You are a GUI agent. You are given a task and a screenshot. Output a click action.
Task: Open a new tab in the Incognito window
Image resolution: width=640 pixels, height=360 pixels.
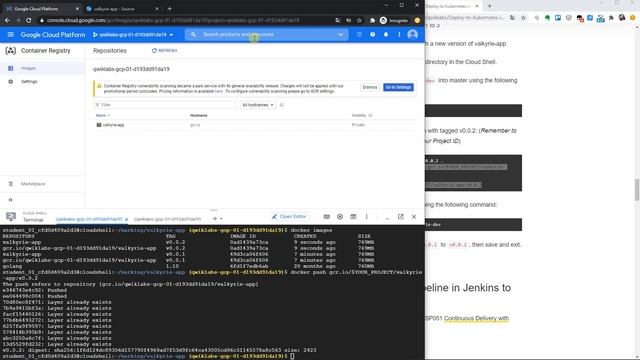[x=169, y=9]
